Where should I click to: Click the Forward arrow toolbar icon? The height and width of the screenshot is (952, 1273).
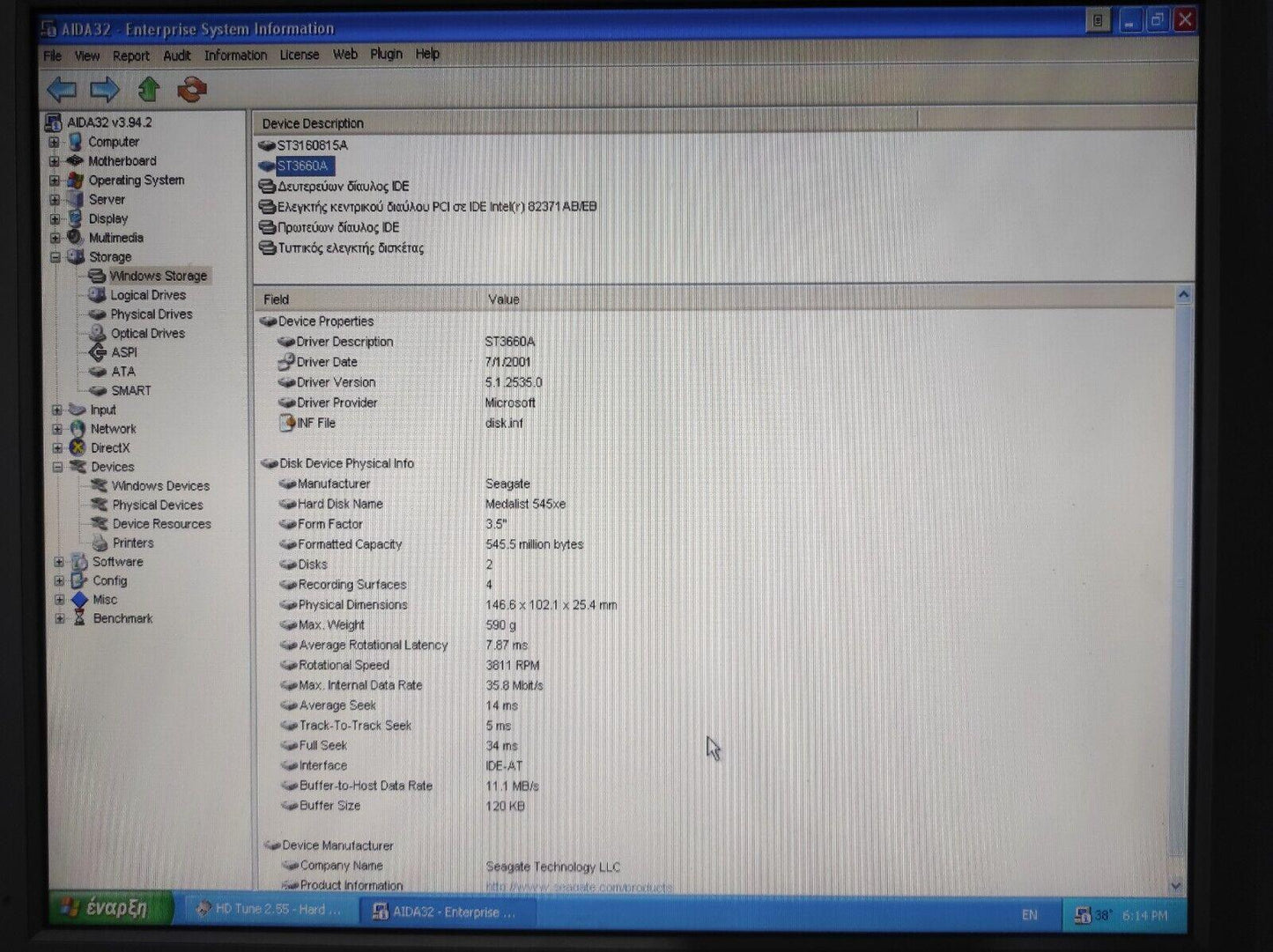(105, 89)
